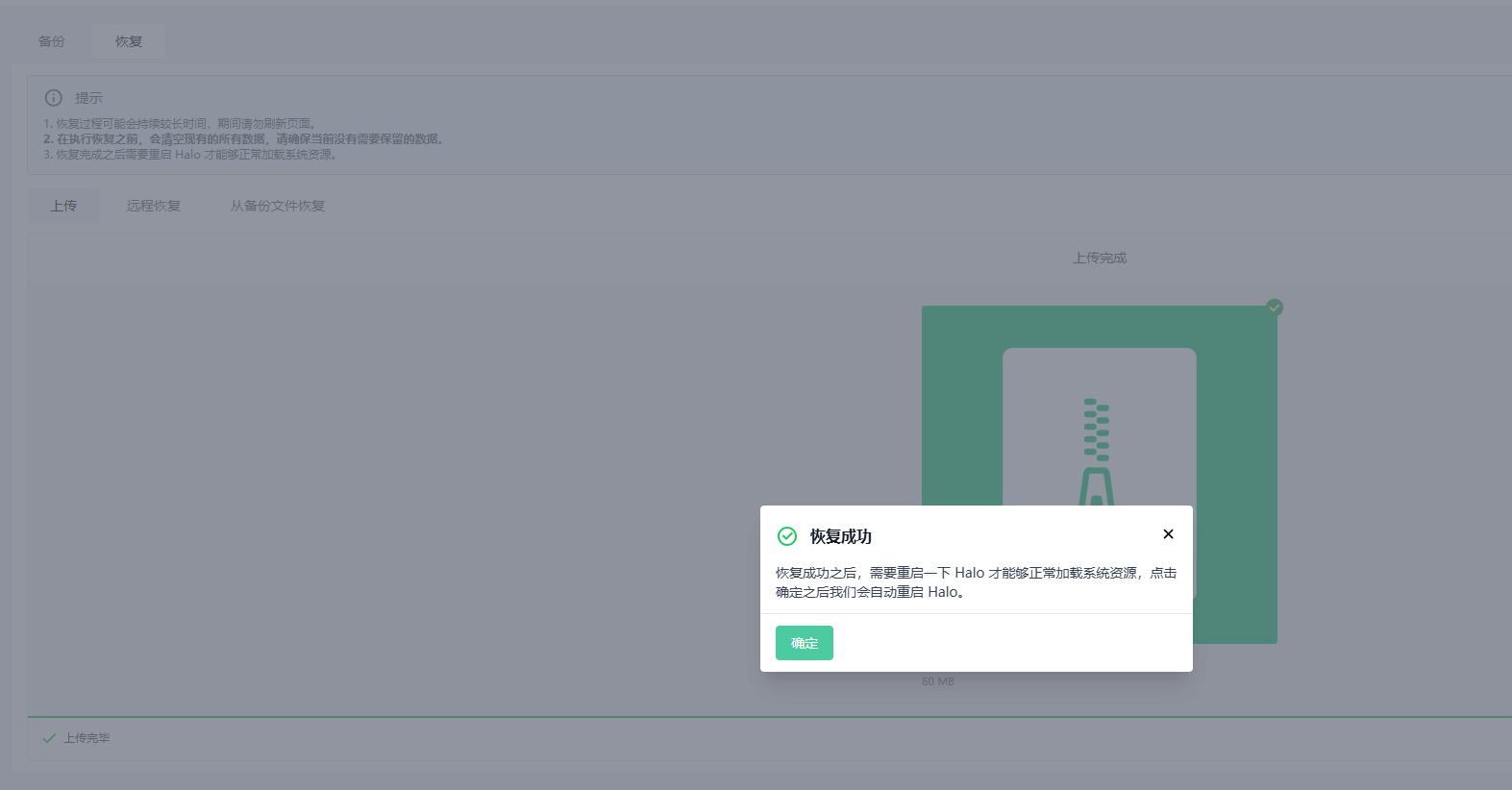Select the 恢复 tab
The image size is (1512, 790).
129,41
